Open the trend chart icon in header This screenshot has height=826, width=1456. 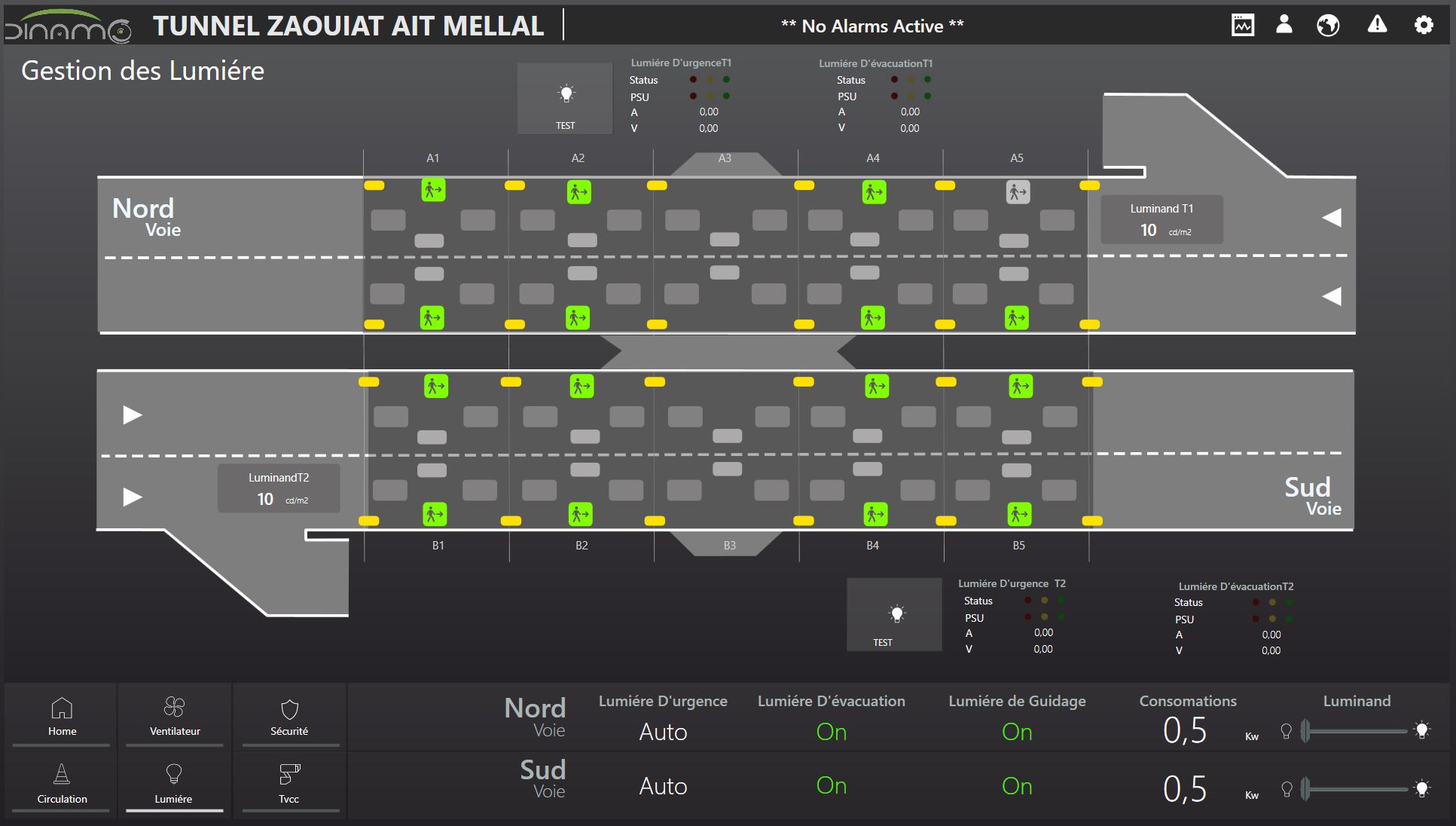tap(1242, 25)
